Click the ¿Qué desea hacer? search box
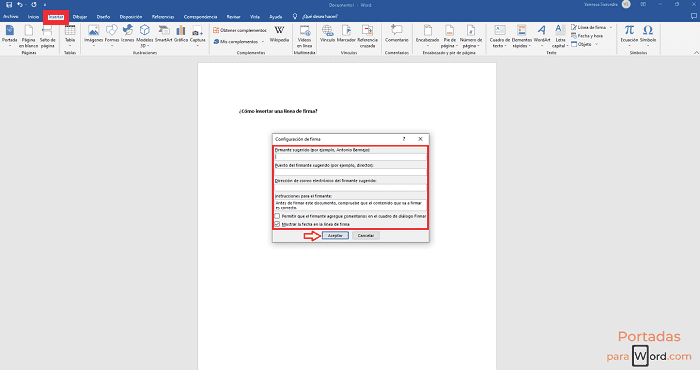 [x=320, y=17]
